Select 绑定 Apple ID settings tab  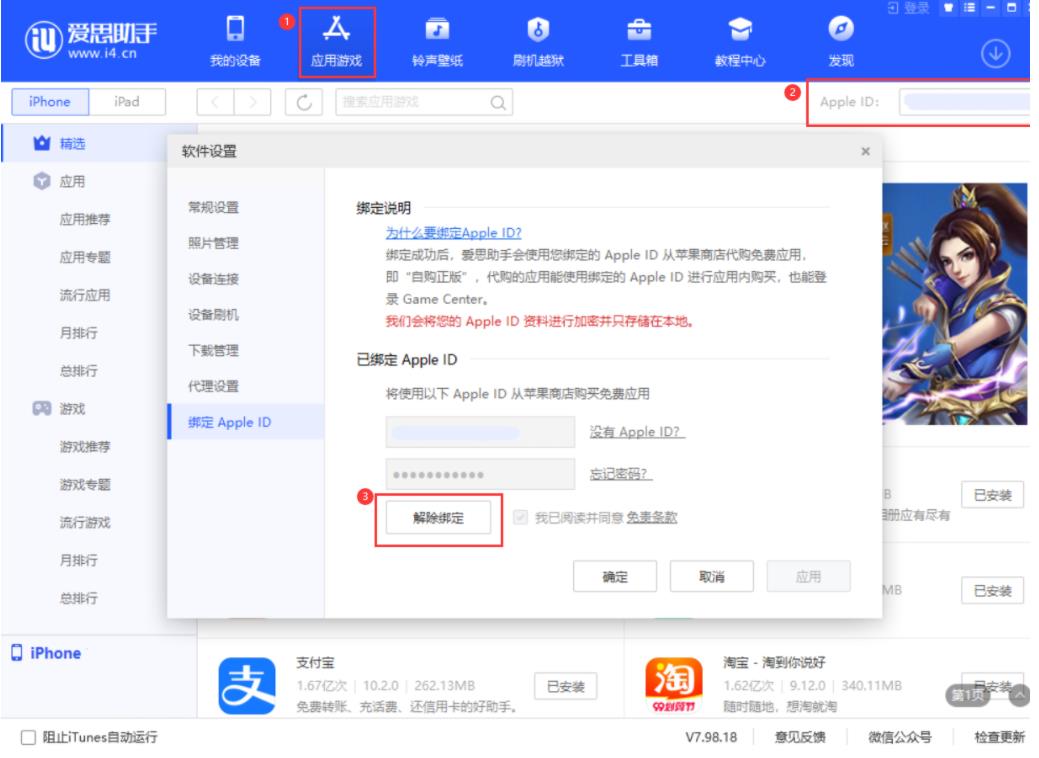coord(230,422)
